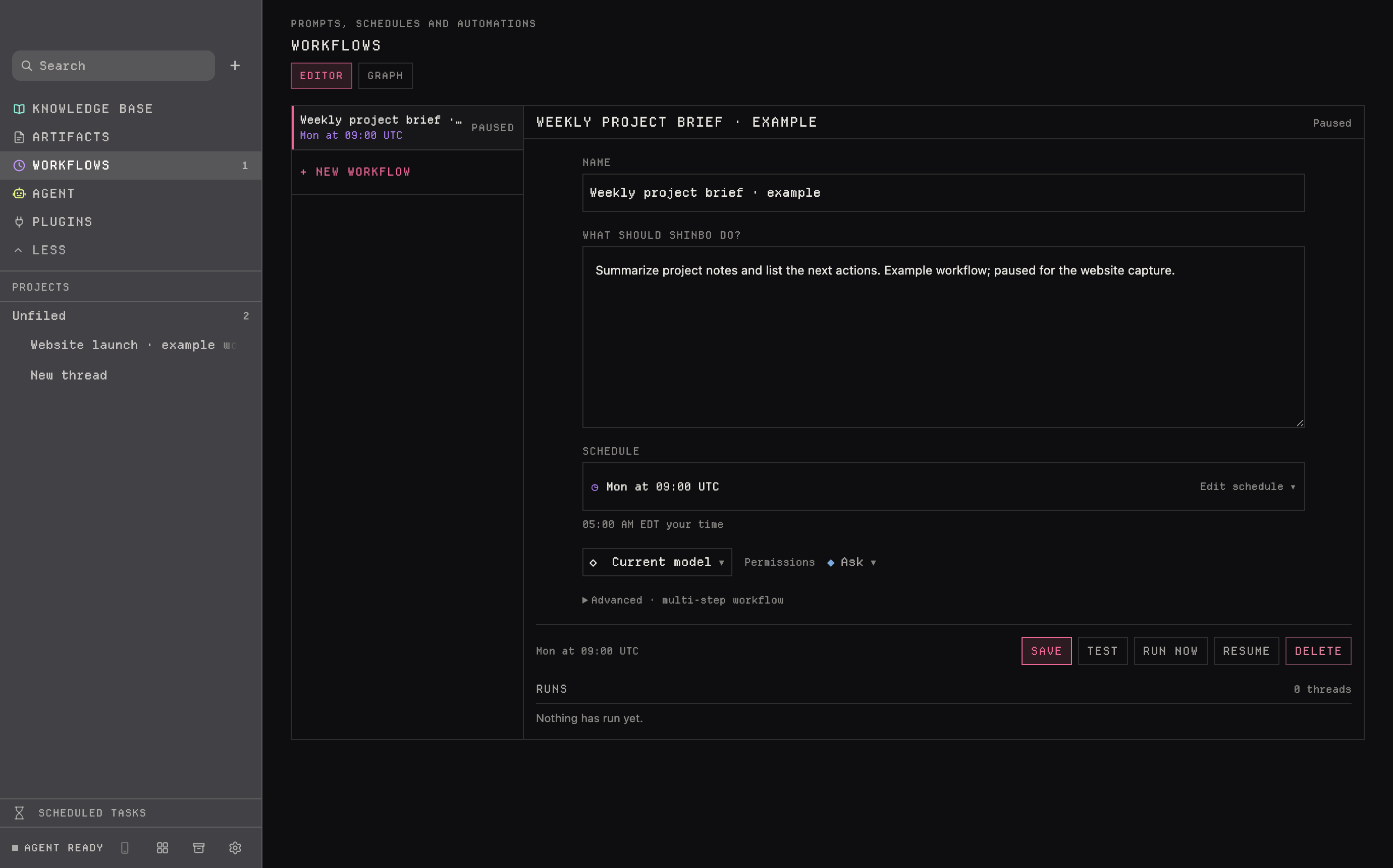Click the archive box icon in footer

pos(198,847)
